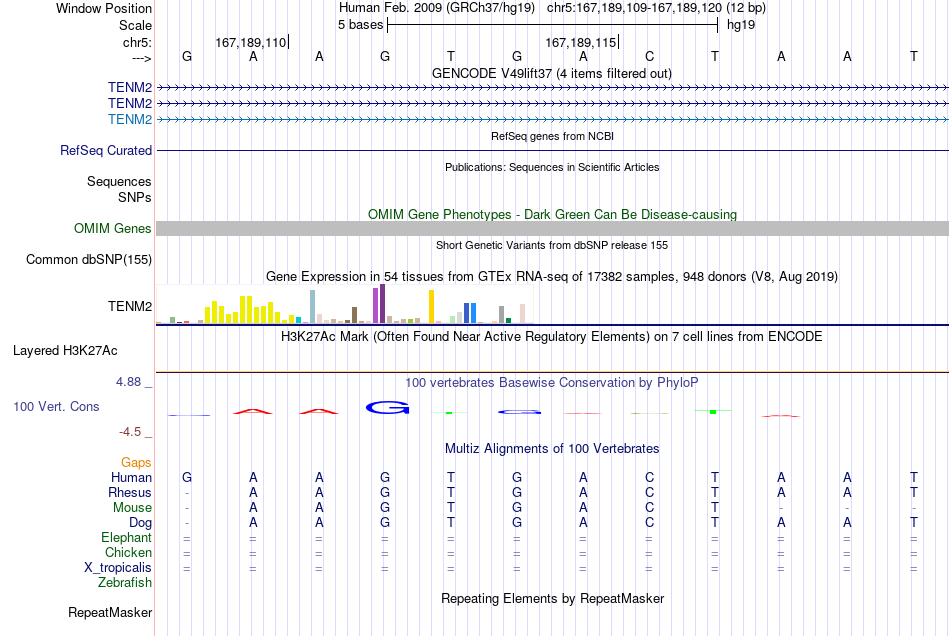Select the light blue TENM2 transcript label
950x636 pixels.
(x=130, y=119)
